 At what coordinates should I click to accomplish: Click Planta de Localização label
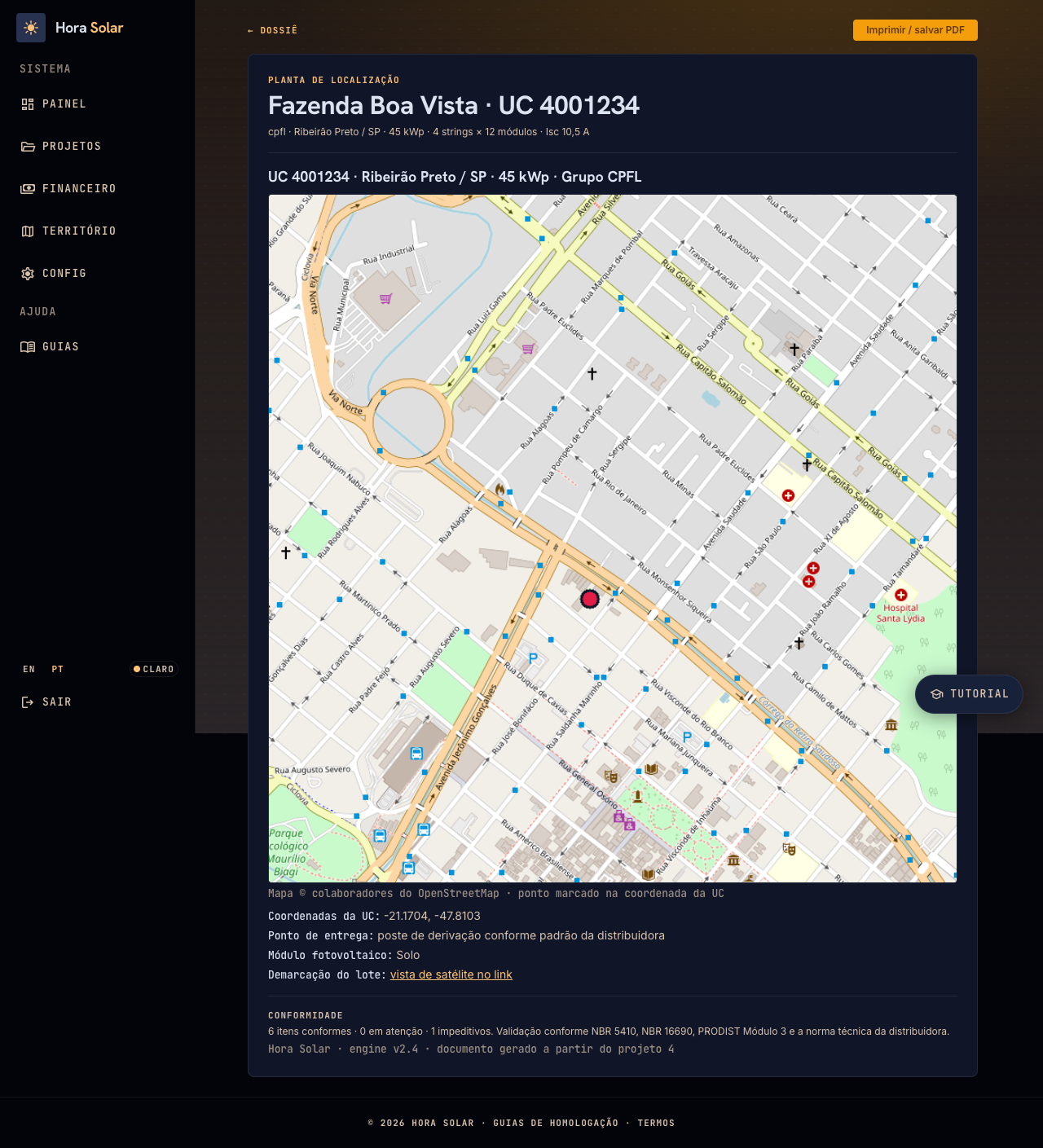[334, 80]
